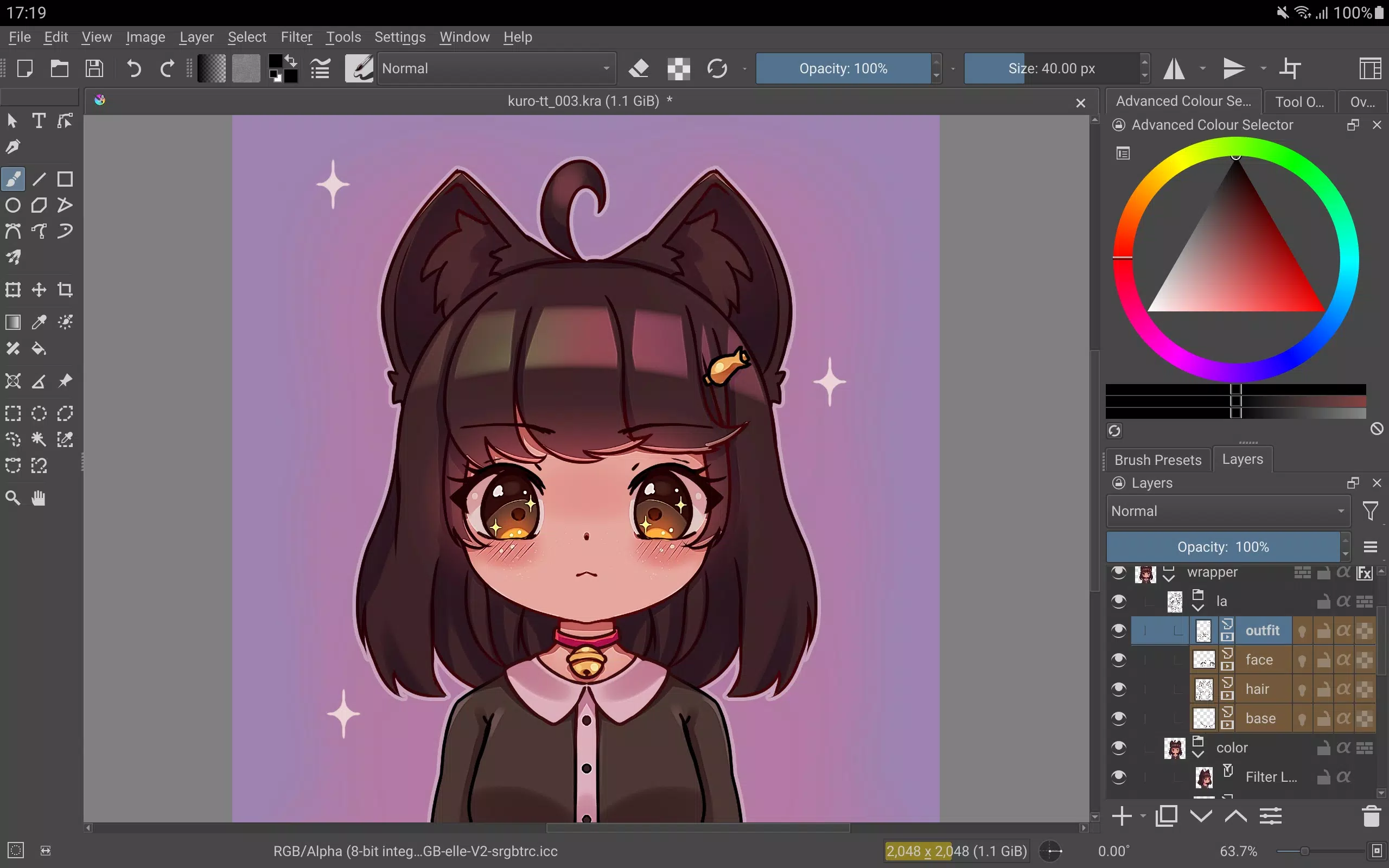Viewport: 1389px width, 868px height.
Task: Open the brush blending mode dropdown
Action: pos(495,68)
